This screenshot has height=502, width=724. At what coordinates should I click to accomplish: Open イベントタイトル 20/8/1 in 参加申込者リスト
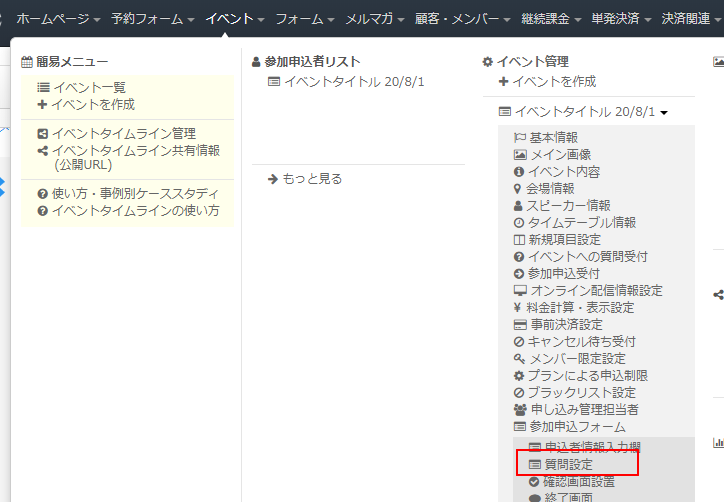(x=353, y=81)
